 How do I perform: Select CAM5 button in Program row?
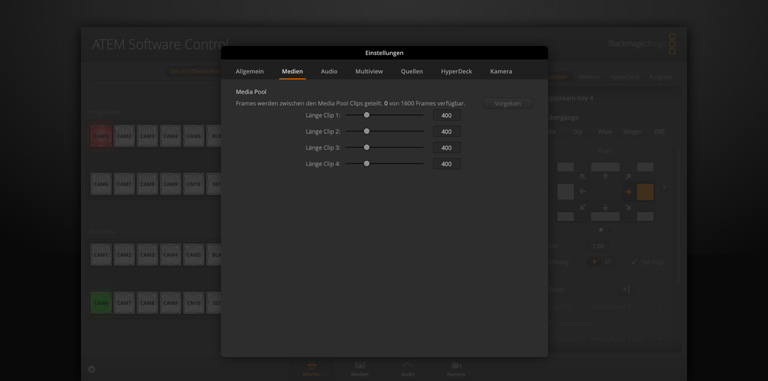tap(193, 136)
